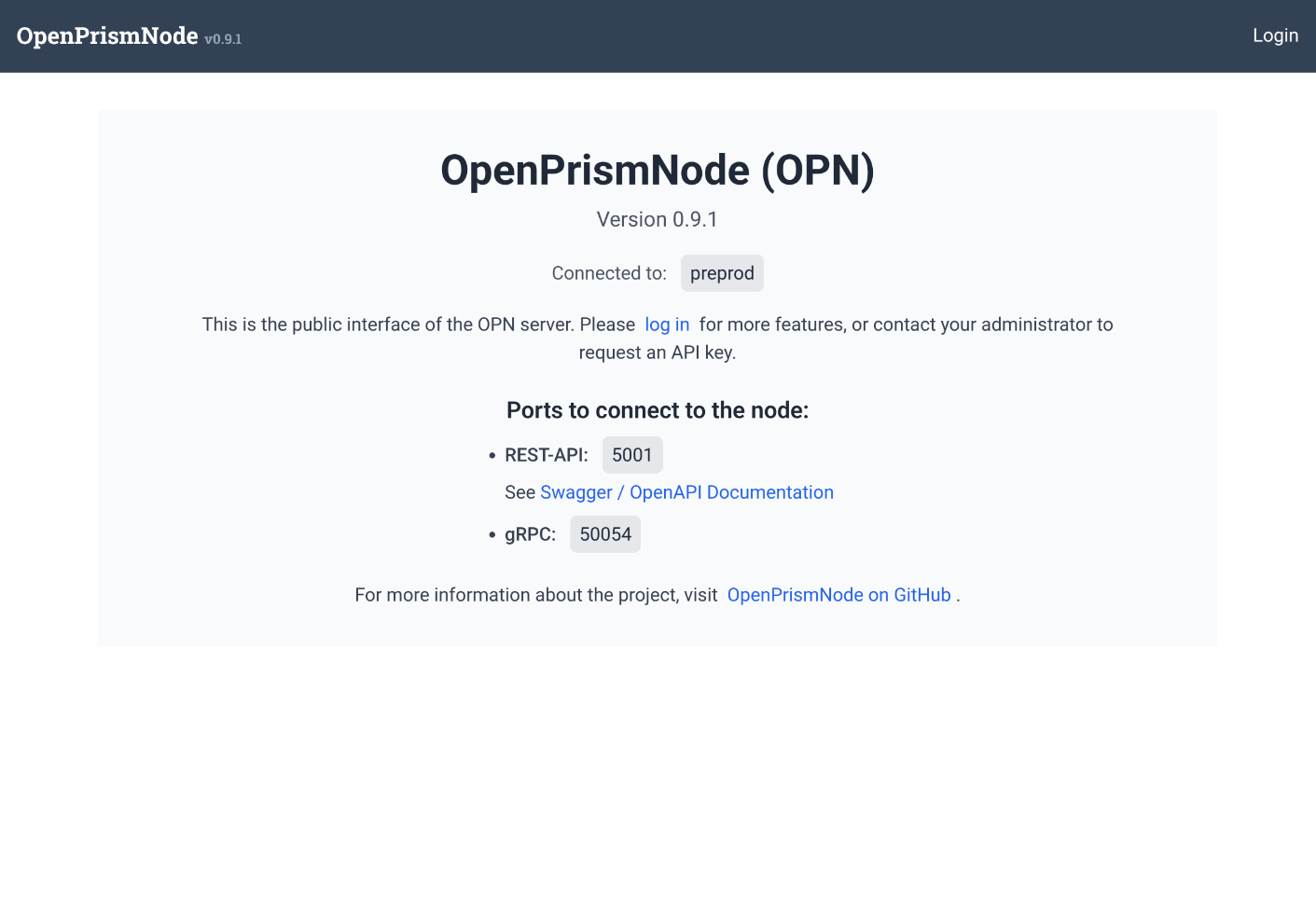Follow the inline "log in" link
1316x912 pixels.
click(x=667, y=325)
